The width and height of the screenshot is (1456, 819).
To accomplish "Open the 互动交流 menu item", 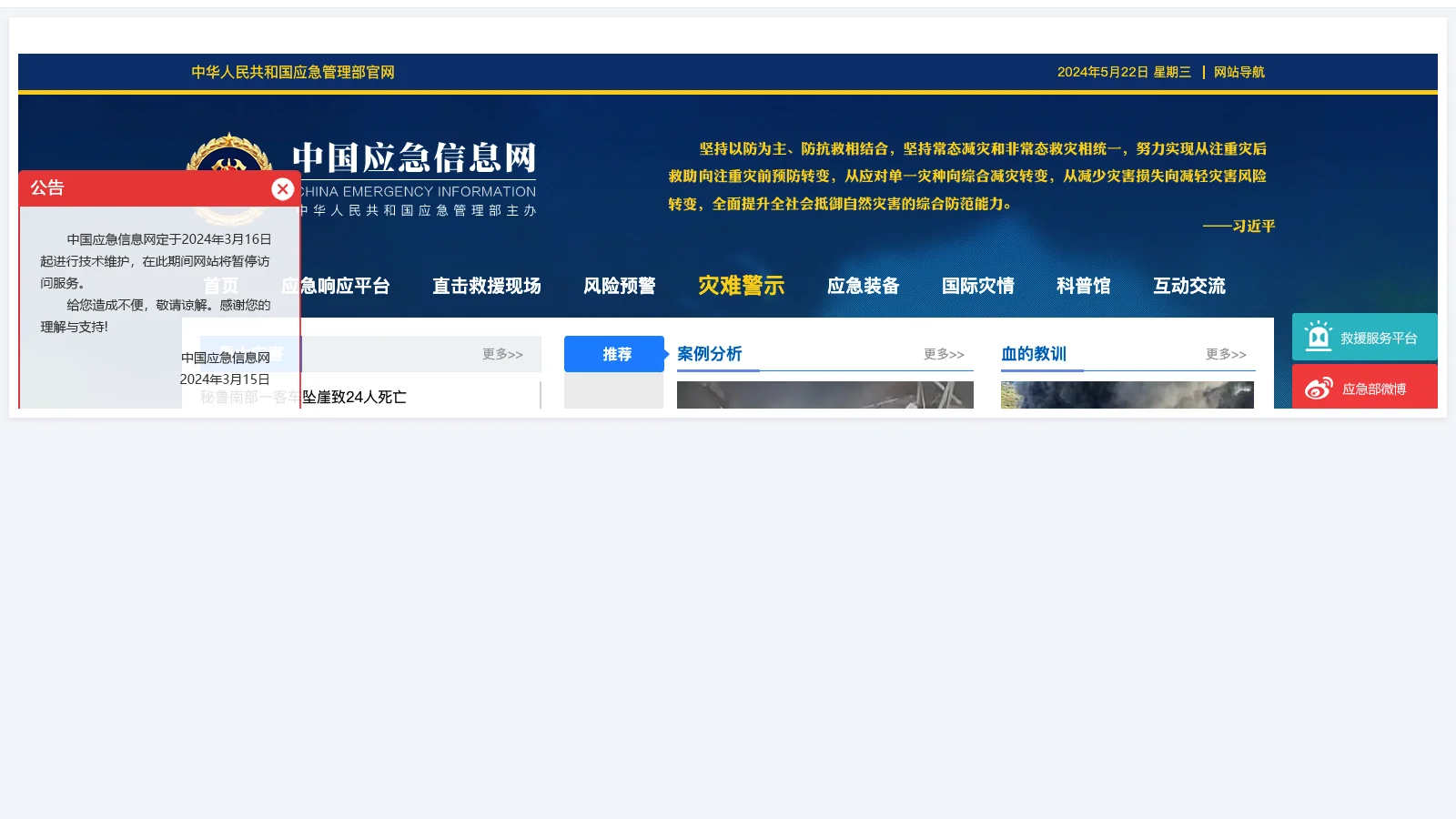I will pos(1189,286).
